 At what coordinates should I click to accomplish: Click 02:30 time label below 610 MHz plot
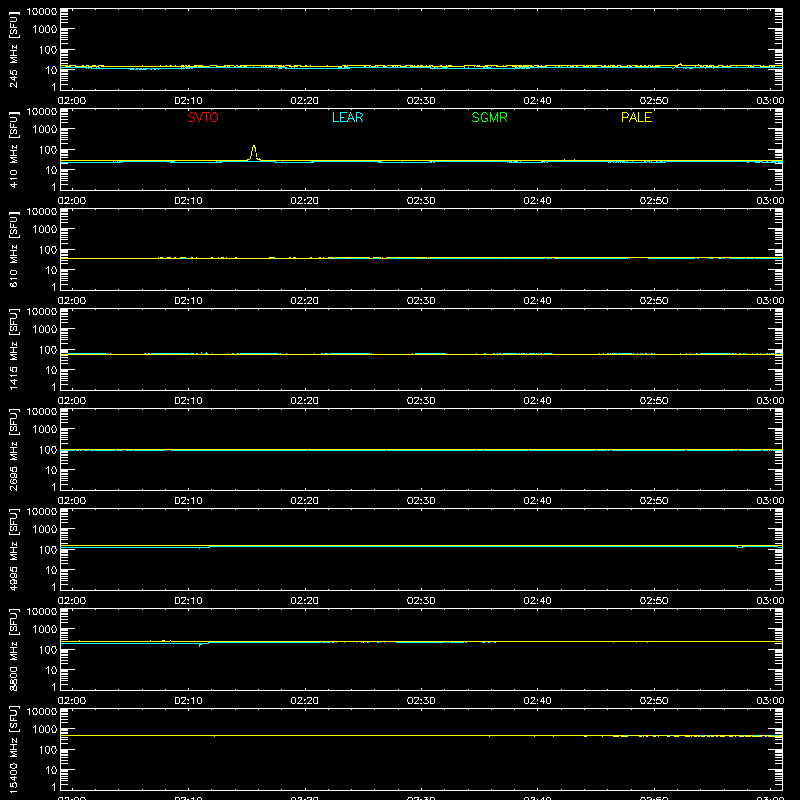pos(421,301)
